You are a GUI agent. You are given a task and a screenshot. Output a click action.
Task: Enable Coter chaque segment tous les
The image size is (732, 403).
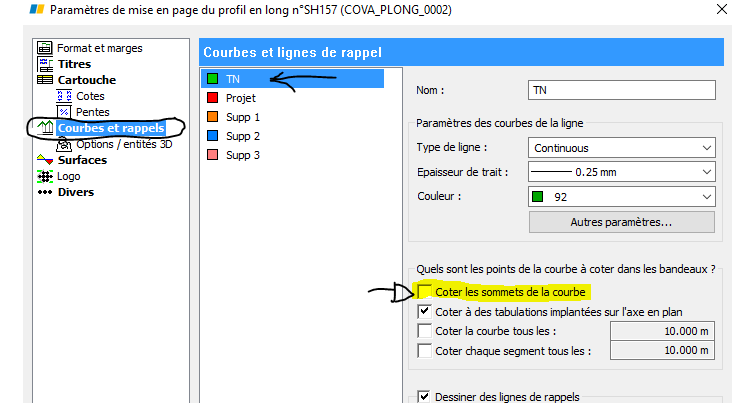pyautogui.click(x=424, y=351)
